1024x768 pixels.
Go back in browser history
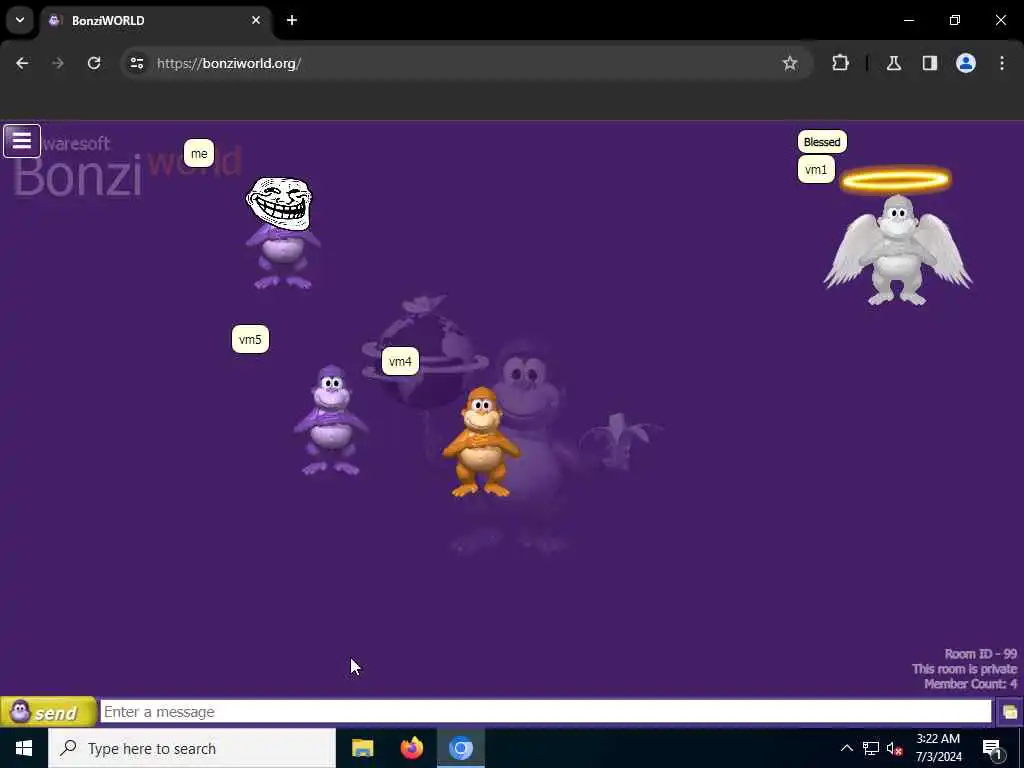pos(22,63)
